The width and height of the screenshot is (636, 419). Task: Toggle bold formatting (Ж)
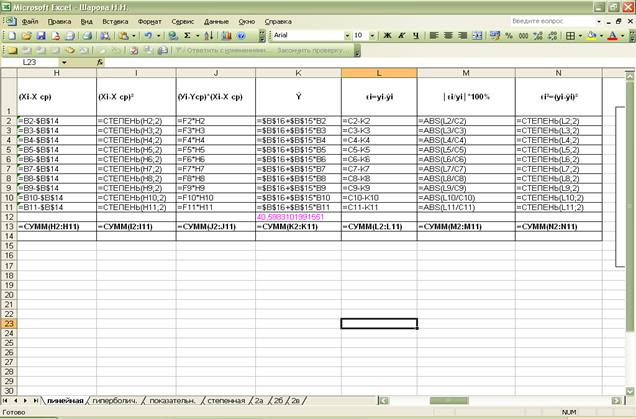point(387,36)
